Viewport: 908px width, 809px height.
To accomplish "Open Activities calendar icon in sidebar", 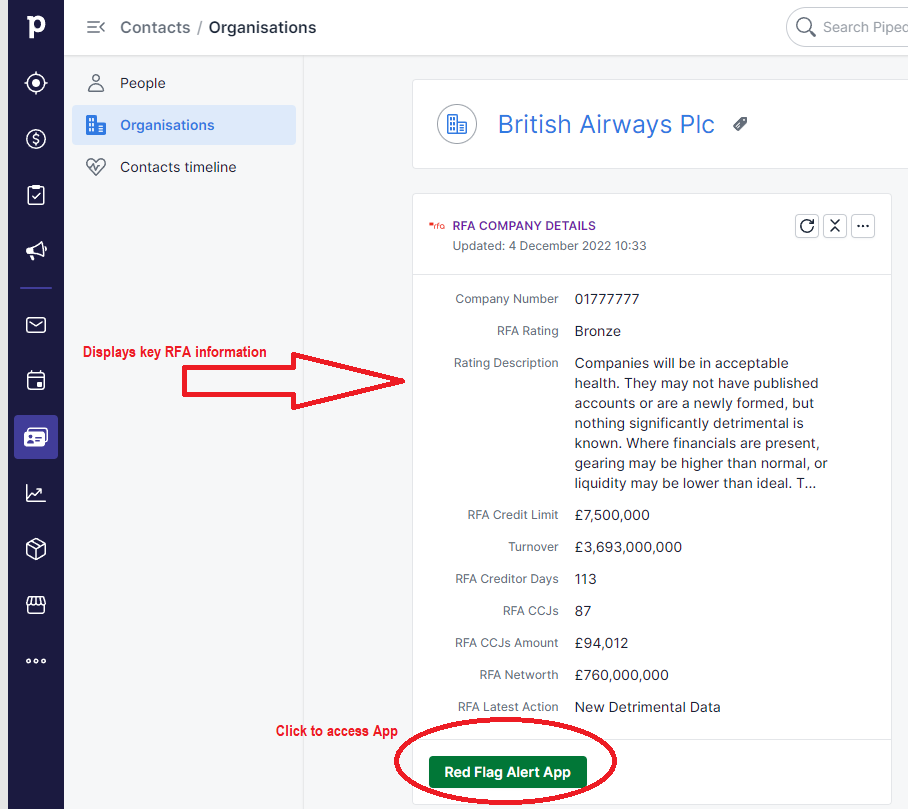I will [36, 380].
